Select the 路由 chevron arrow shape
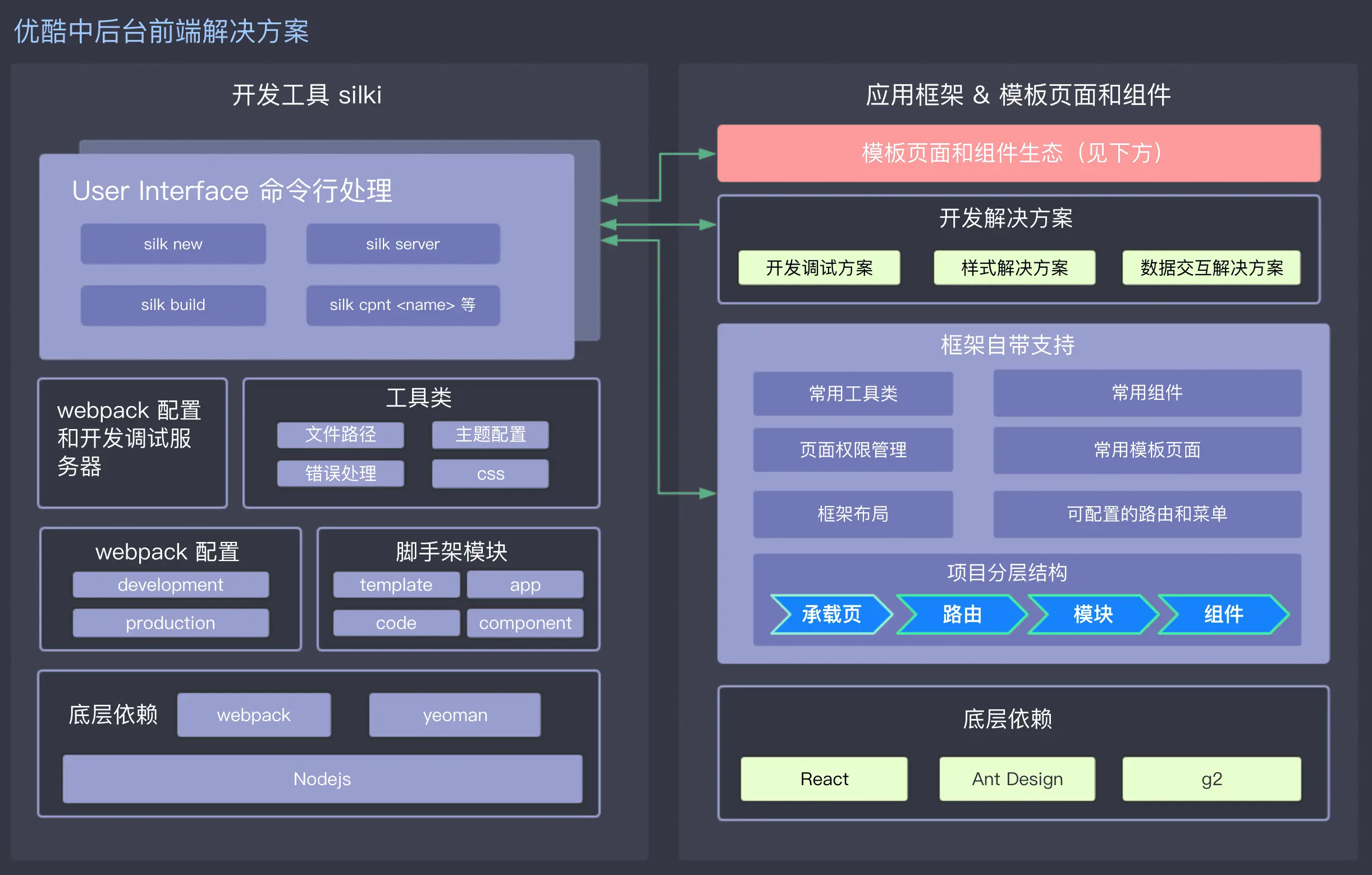1372x875 pixels. pos(962,614)
